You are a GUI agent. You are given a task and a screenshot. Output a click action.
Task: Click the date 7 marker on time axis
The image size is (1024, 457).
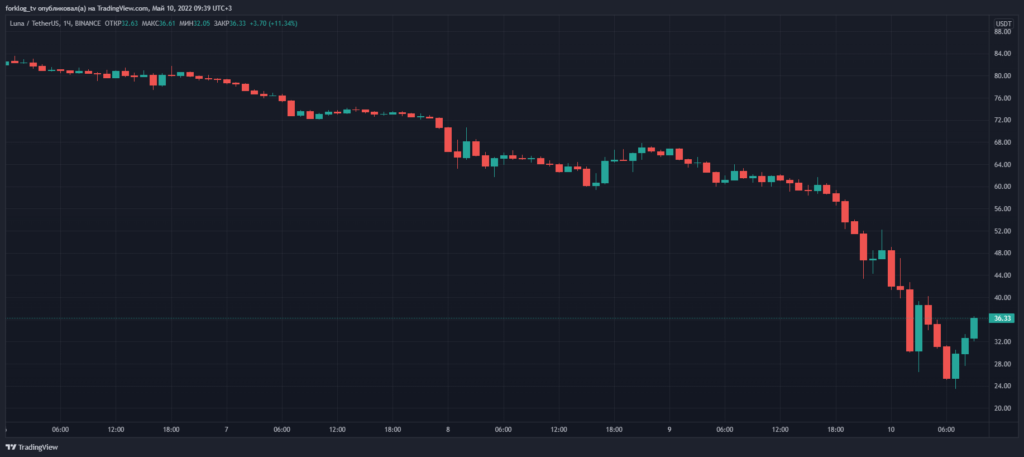[x=227, y=430]
